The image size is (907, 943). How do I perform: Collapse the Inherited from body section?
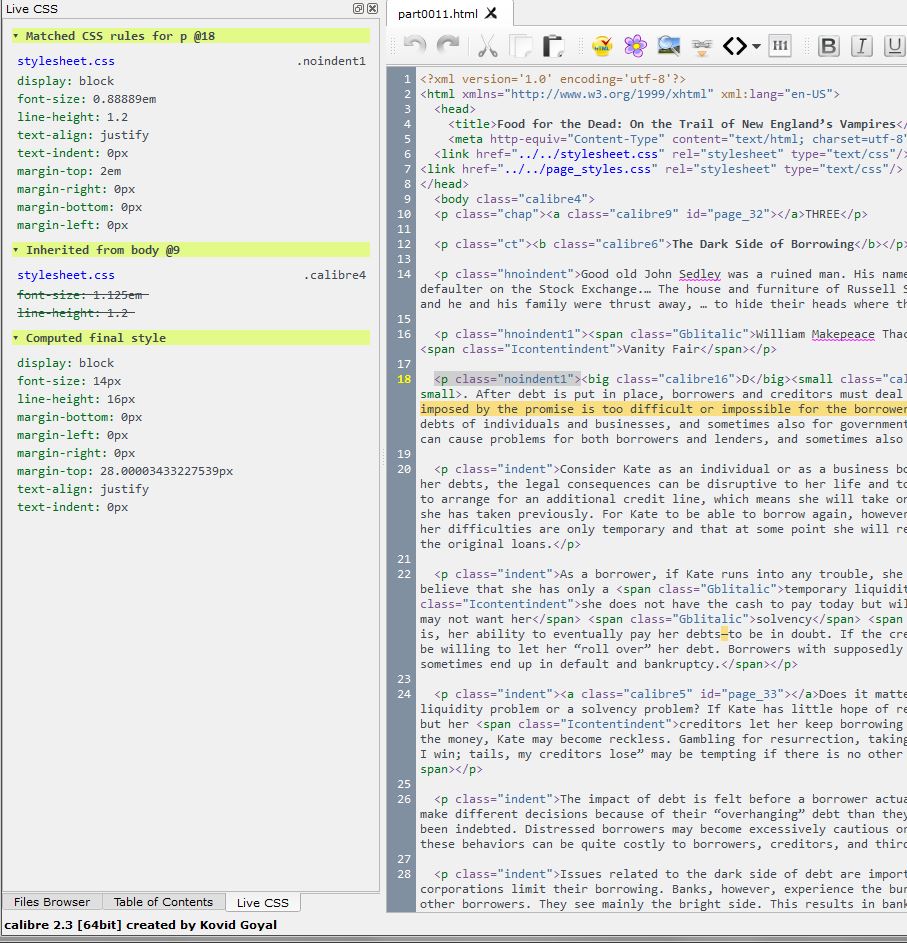(16, 250)
